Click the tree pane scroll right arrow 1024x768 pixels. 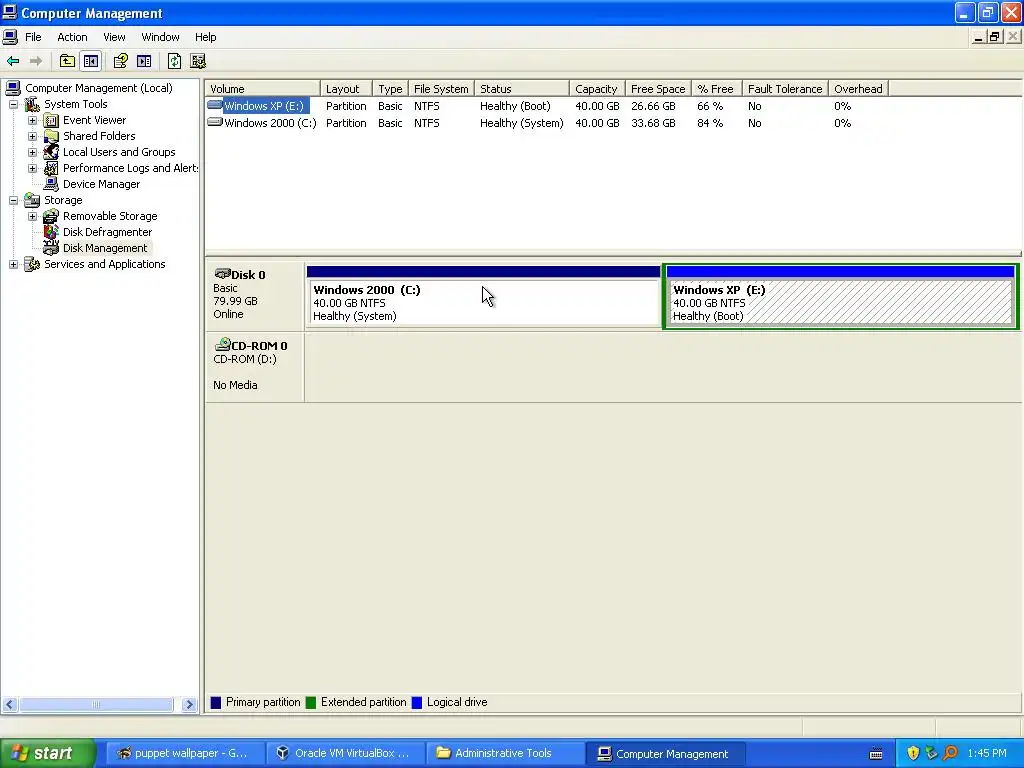(x=189, y=704)
